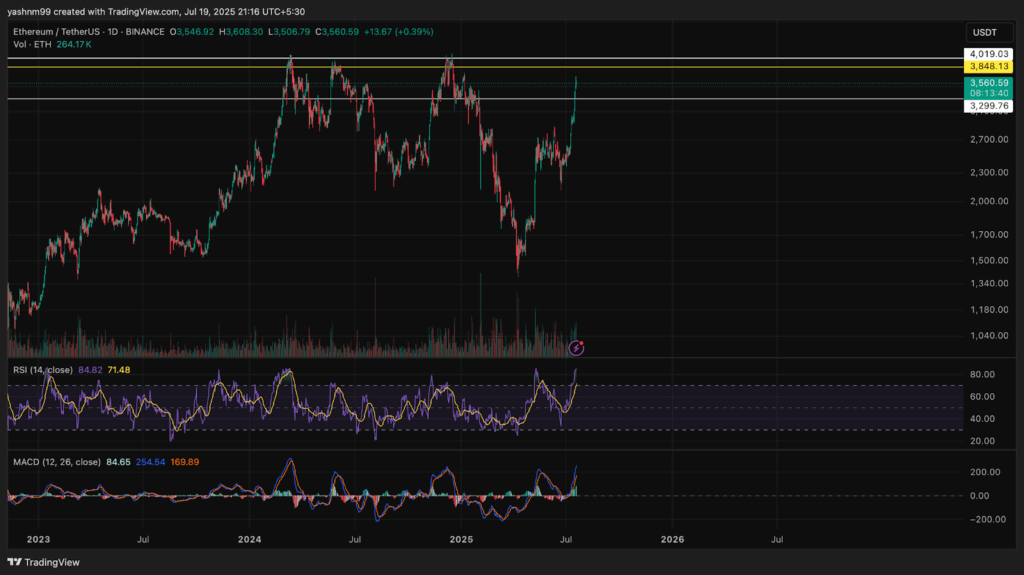1024x575 pixels.
Task: Click the 2023 marker on time axis
Action: [38, 539]
